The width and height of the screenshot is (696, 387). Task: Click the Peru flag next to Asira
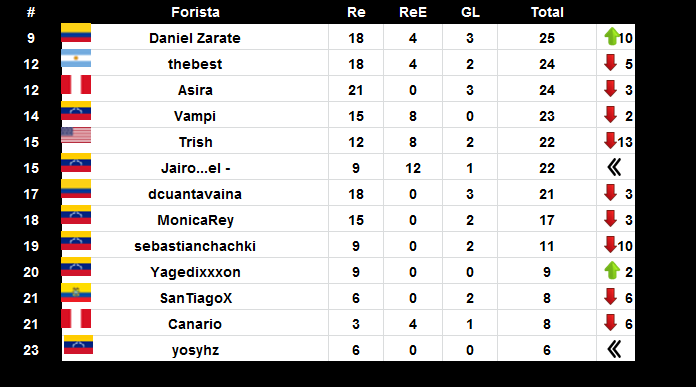[76, 84]
